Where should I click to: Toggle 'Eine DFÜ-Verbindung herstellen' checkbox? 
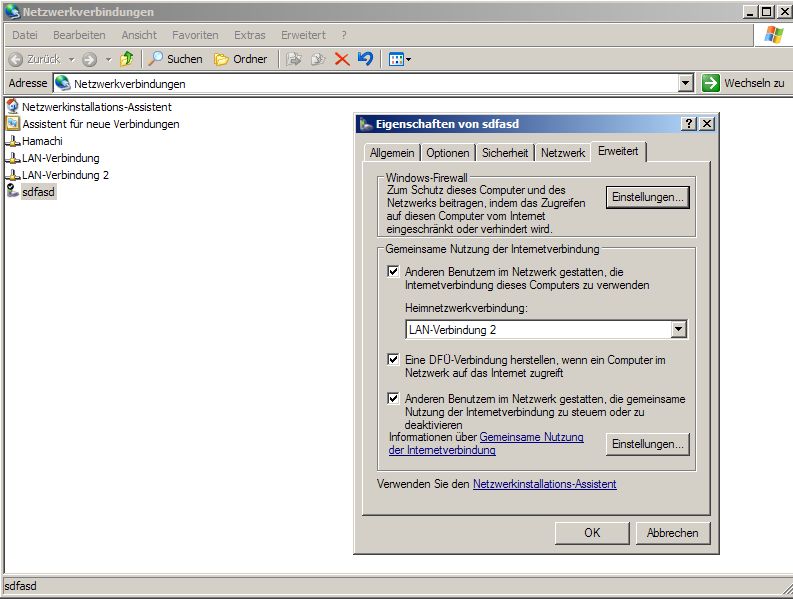(393, 359)
